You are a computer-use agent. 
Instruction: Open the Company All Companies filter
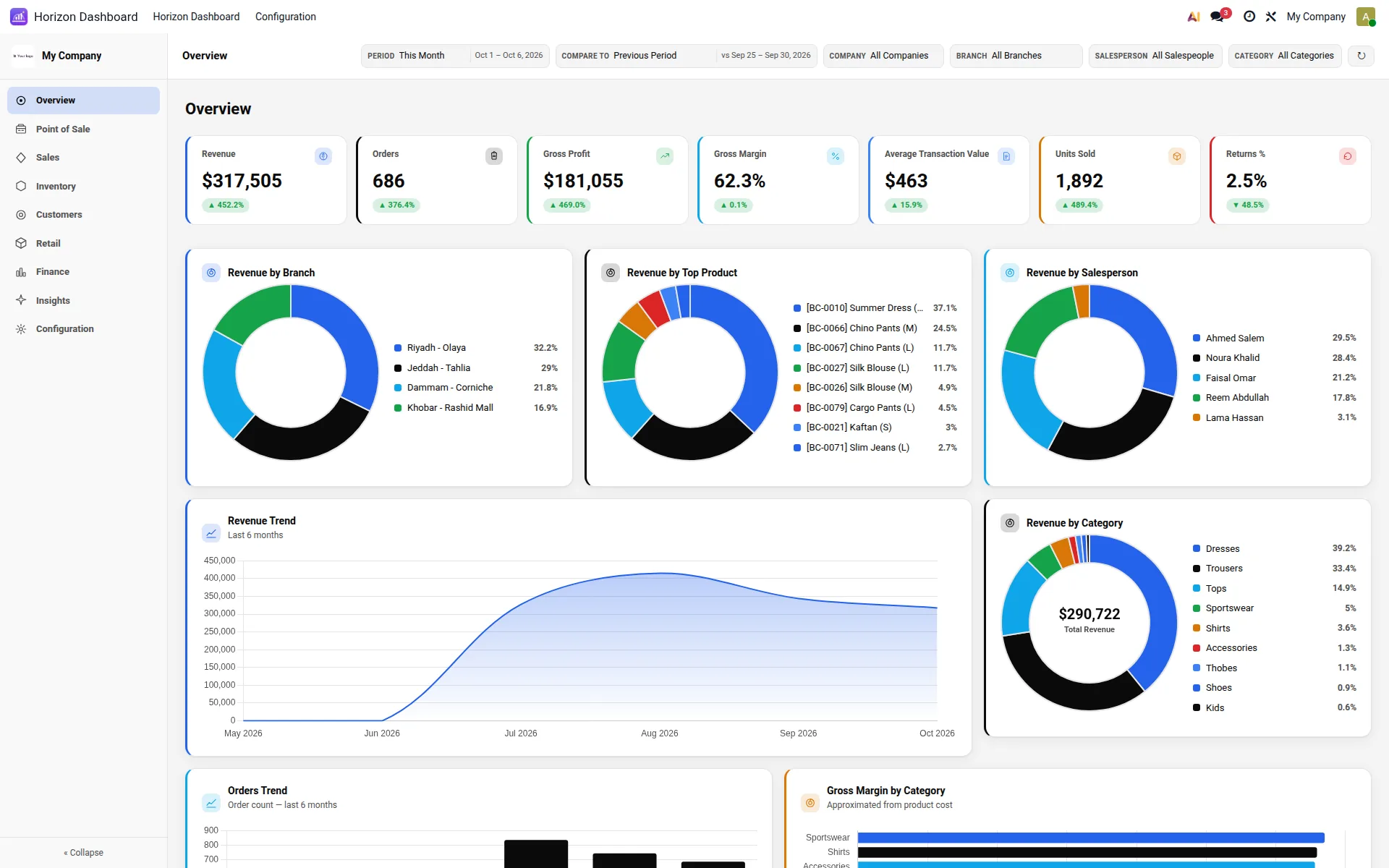pos(883,56)
